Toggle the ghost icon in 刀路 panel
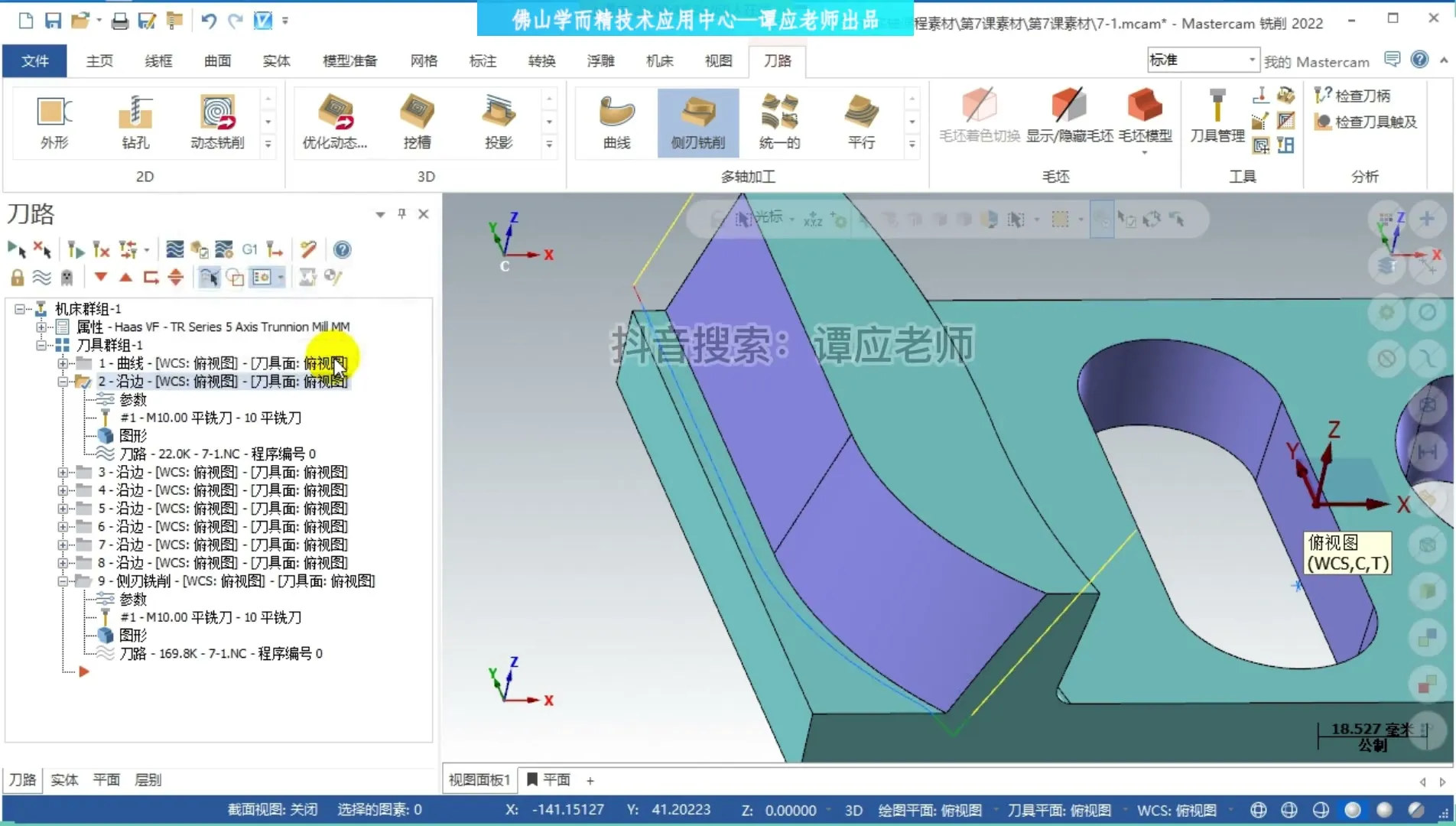The width and height of the screenshot is (1456, 826). click(67, 277)
